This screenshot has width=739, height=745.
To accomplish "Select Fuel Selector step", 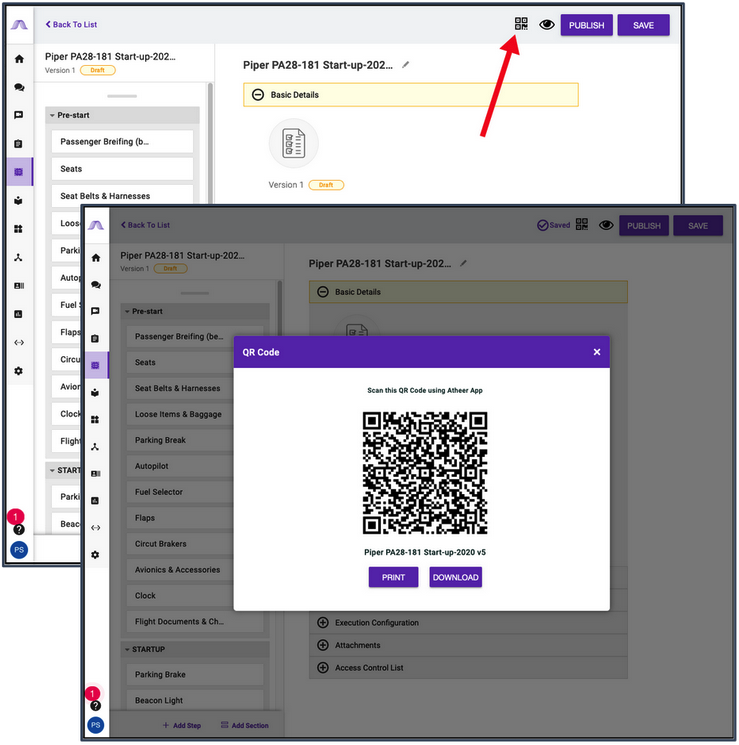I will (x=180, y=492).
